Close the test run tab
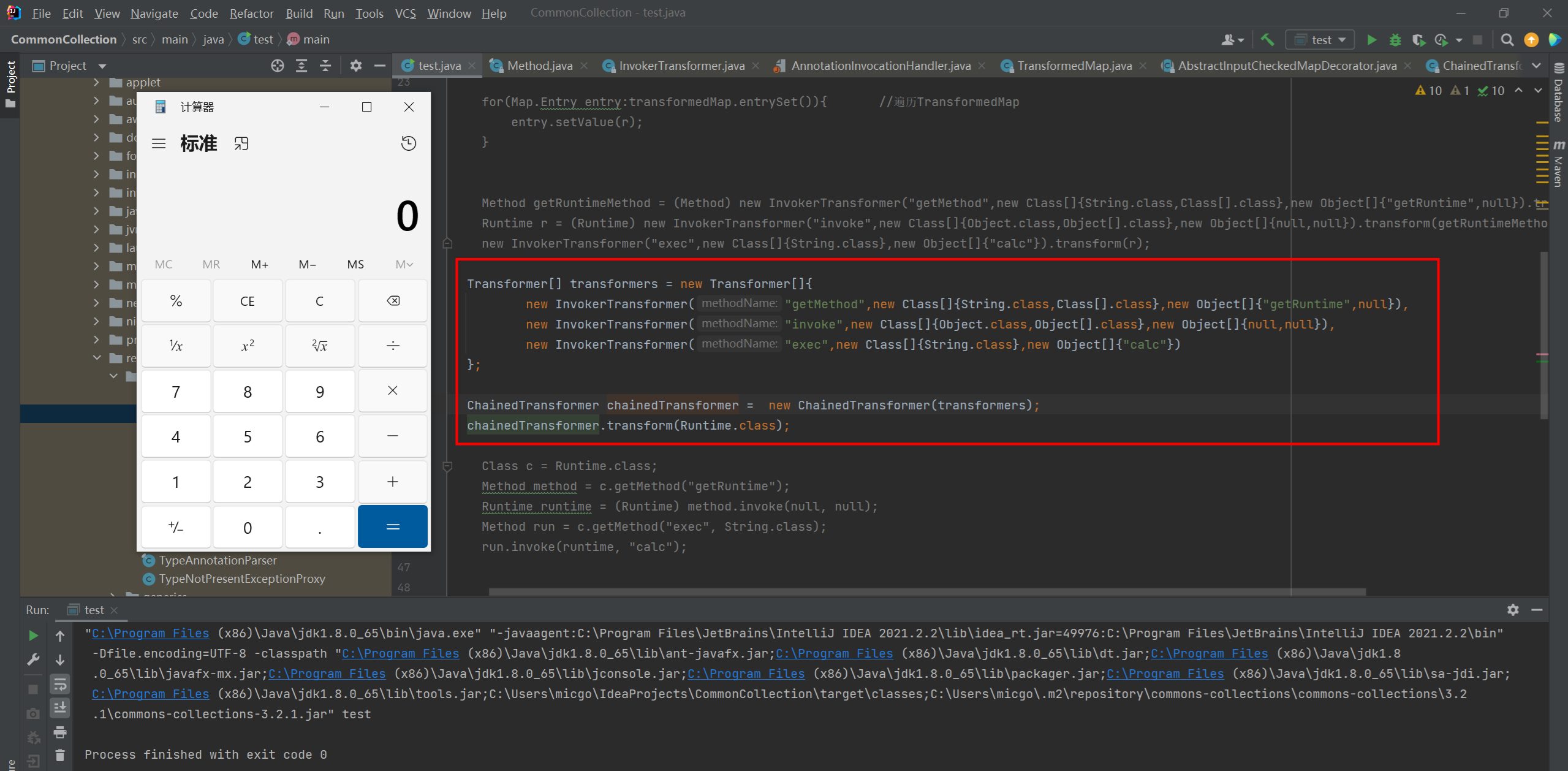This screenshot has width=1568, height=771. click(x=114, y=610)
